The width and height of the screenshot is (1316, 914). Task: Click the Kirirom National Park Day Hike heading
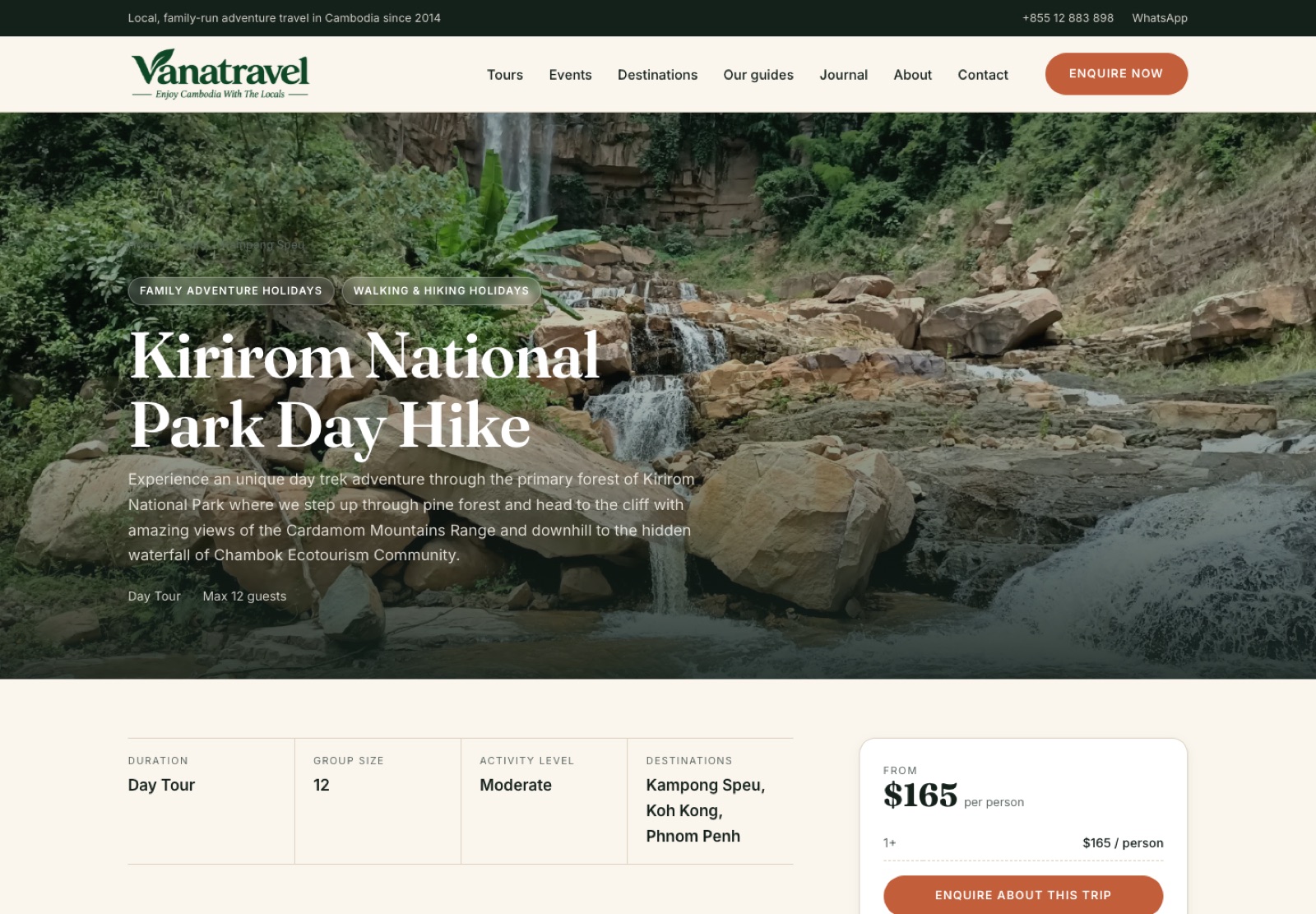(364, 391)
